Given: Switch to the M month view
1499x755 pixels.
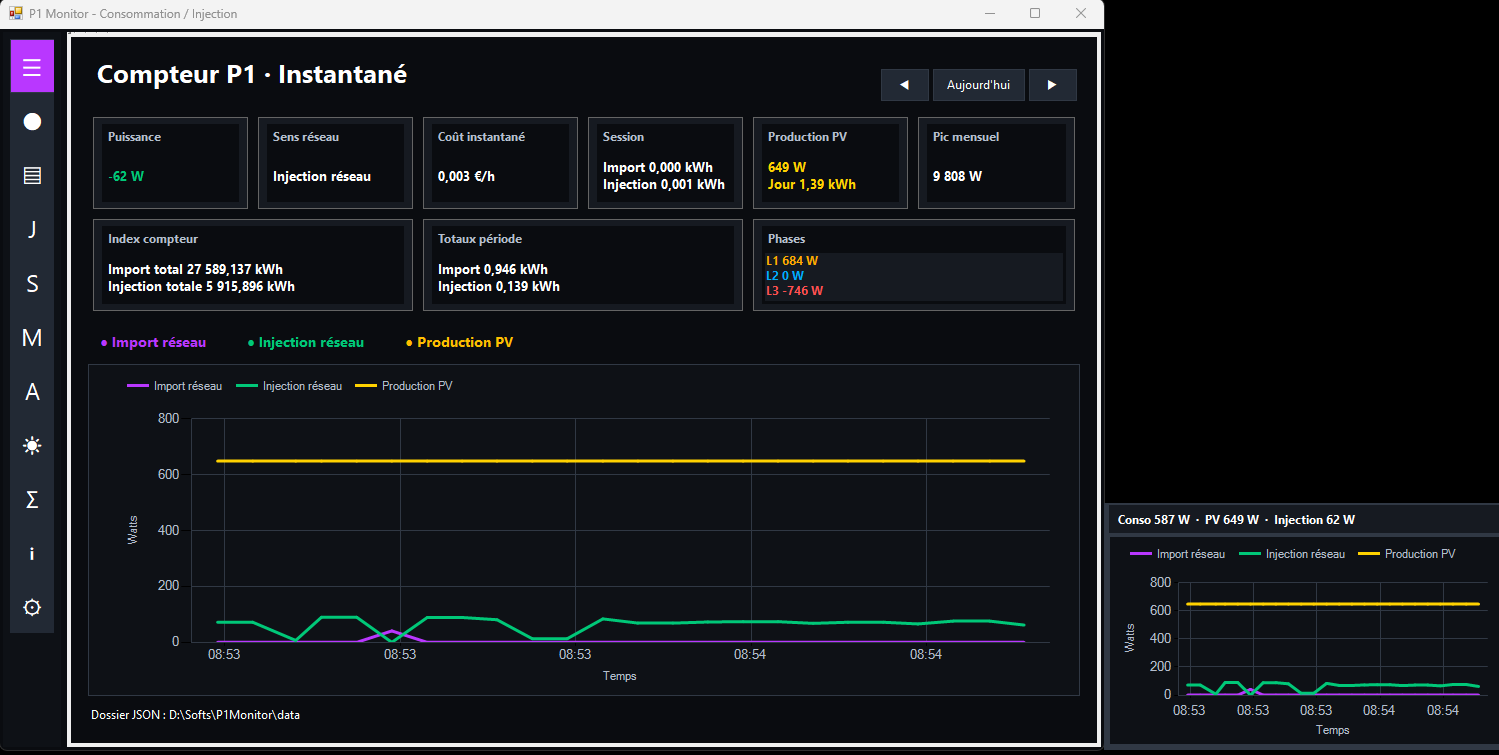Looking at the screenshot, I should point(32,337).
